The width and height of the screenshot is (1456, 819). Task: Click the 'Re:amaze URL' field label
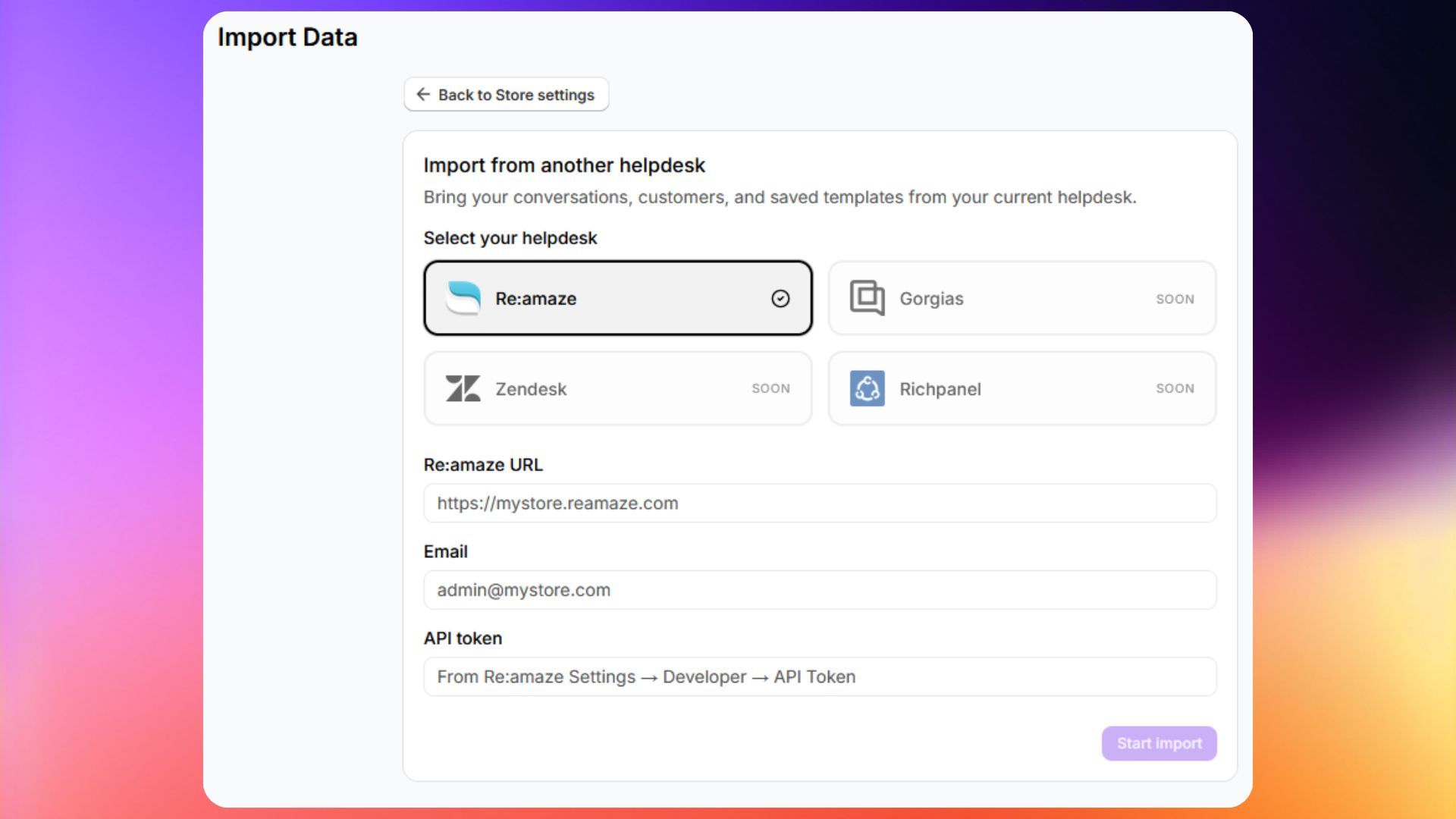tap(483, 465)
